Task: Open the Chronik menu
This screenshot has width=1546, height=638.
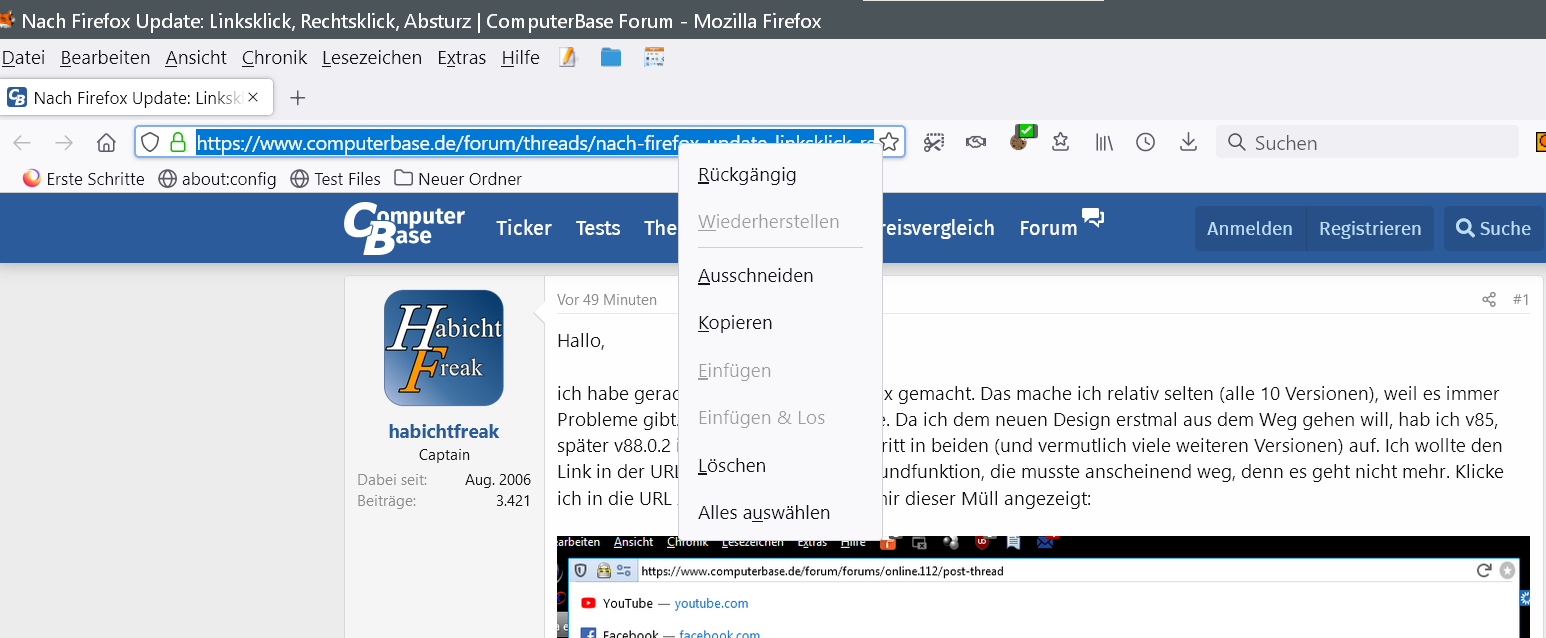Action: pos(274,58)
